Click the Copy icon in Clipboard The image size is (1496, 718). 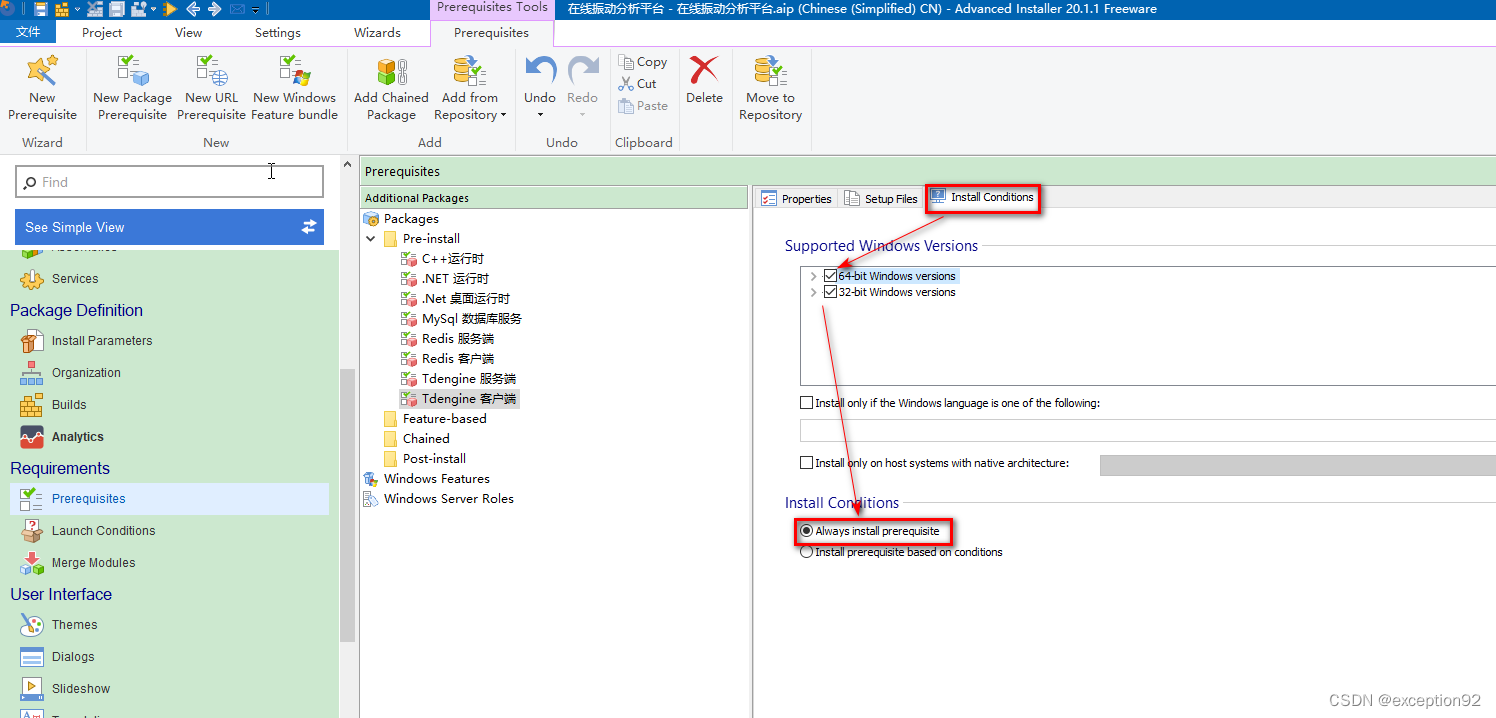tap(626, 62)
